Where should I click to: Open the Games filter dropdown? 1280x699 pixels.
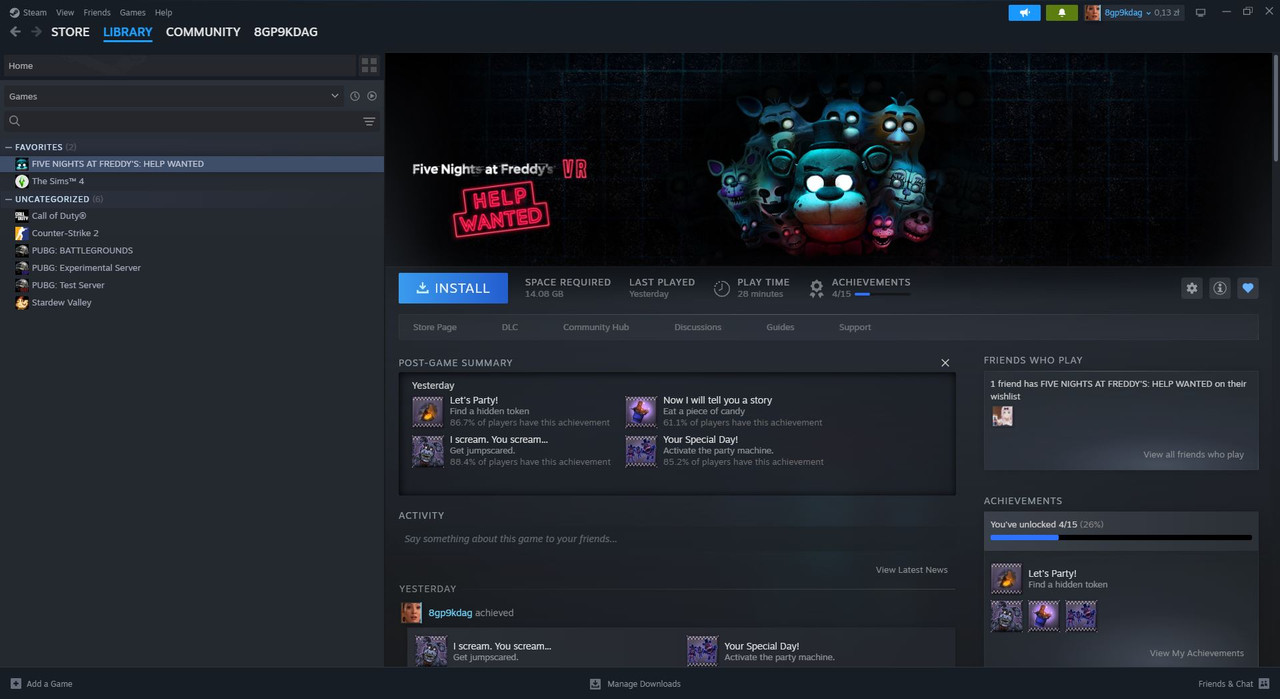[x=174, y=96]
